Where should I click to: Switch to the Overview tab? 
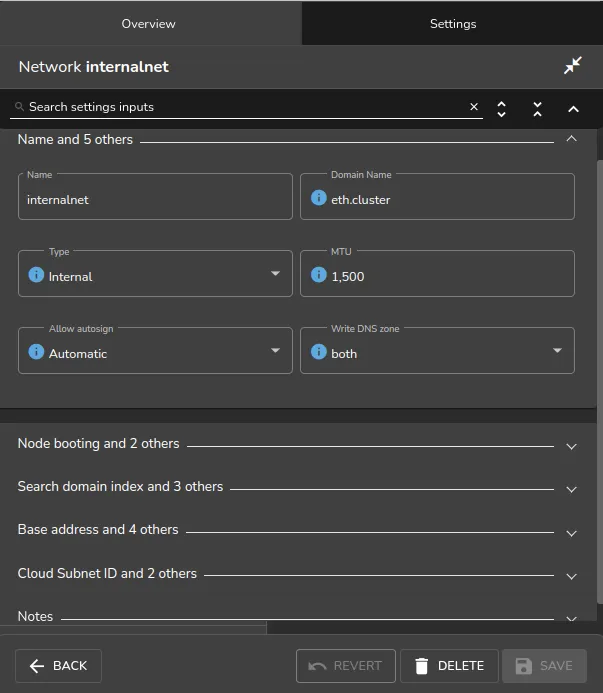[151, 23]
